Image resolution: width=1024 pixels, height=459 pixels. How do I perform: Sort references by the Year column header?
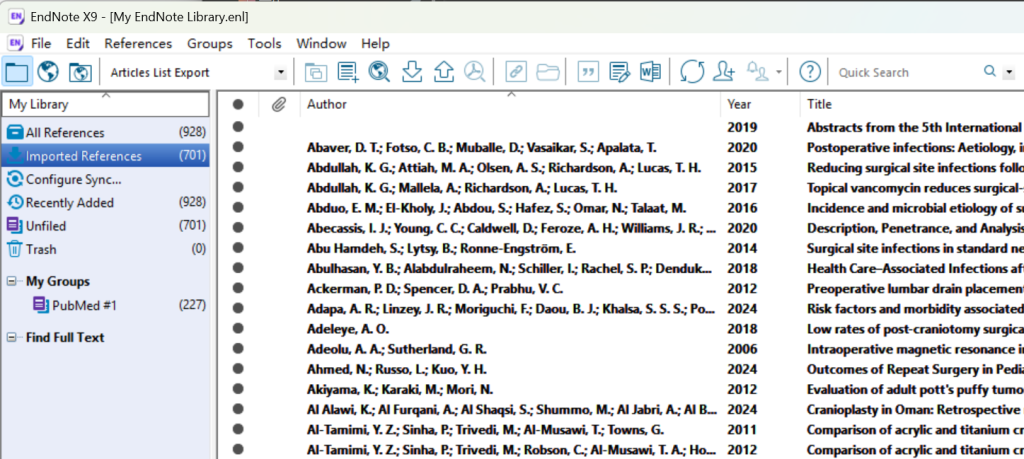(x=740, y=104)
